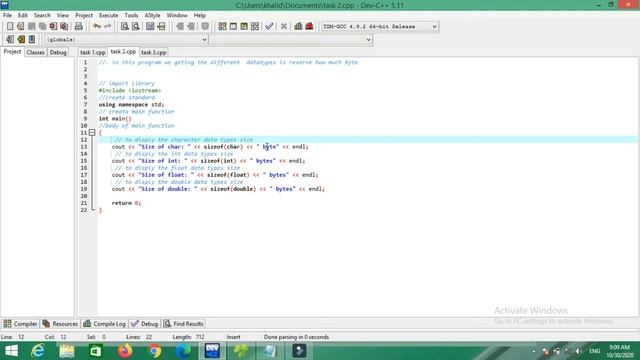This screenshot has height=360, width=640.
Task: Click the Indent toolbar icon
Action: tap(180, 27)
